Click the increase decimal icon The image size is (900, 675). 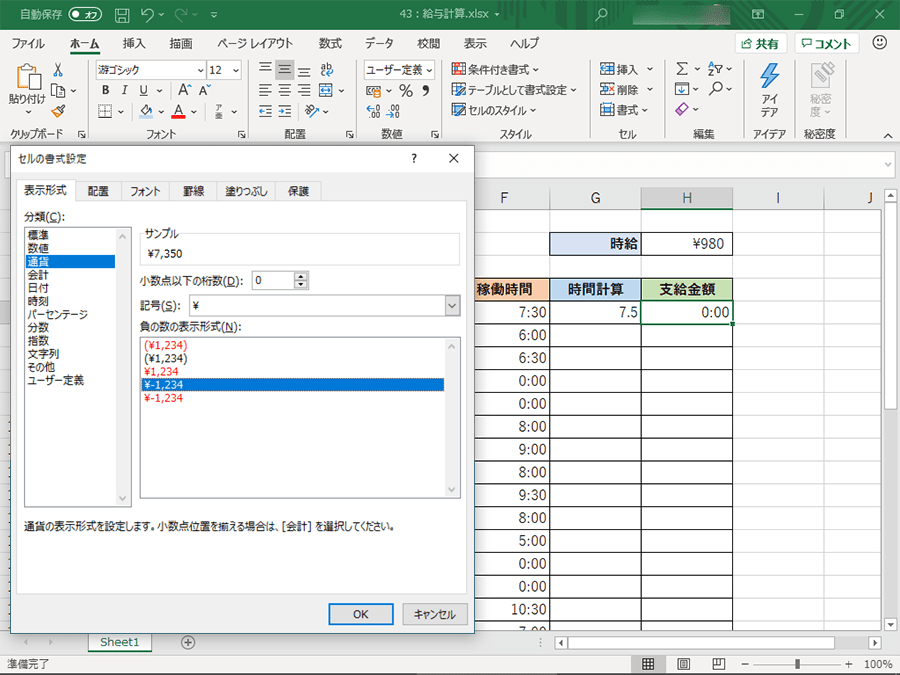tap(373, 111)
